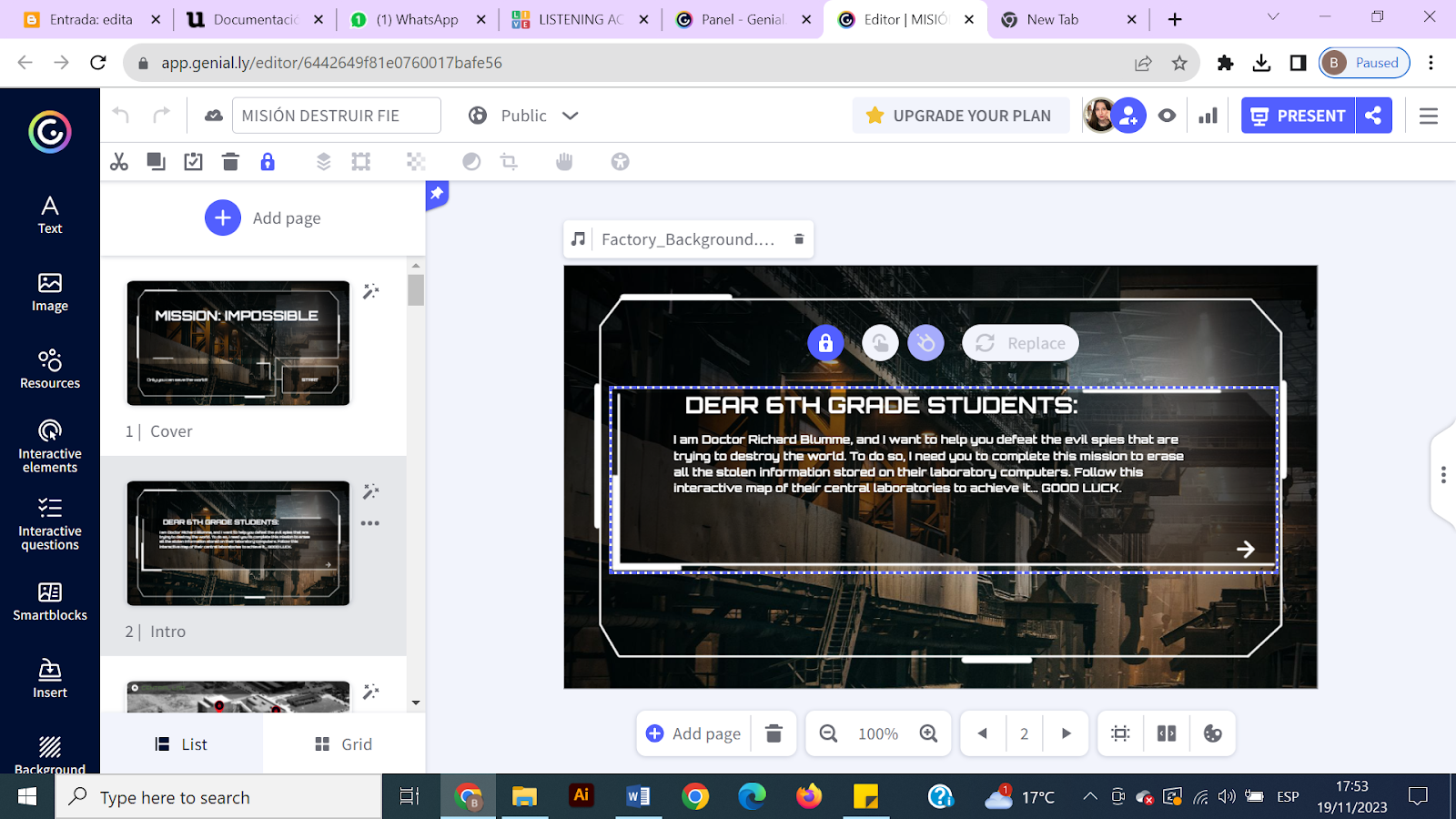Click UPGRADE YOUR PLAN button
The image size is (1456, 819).
pos(961,116)
